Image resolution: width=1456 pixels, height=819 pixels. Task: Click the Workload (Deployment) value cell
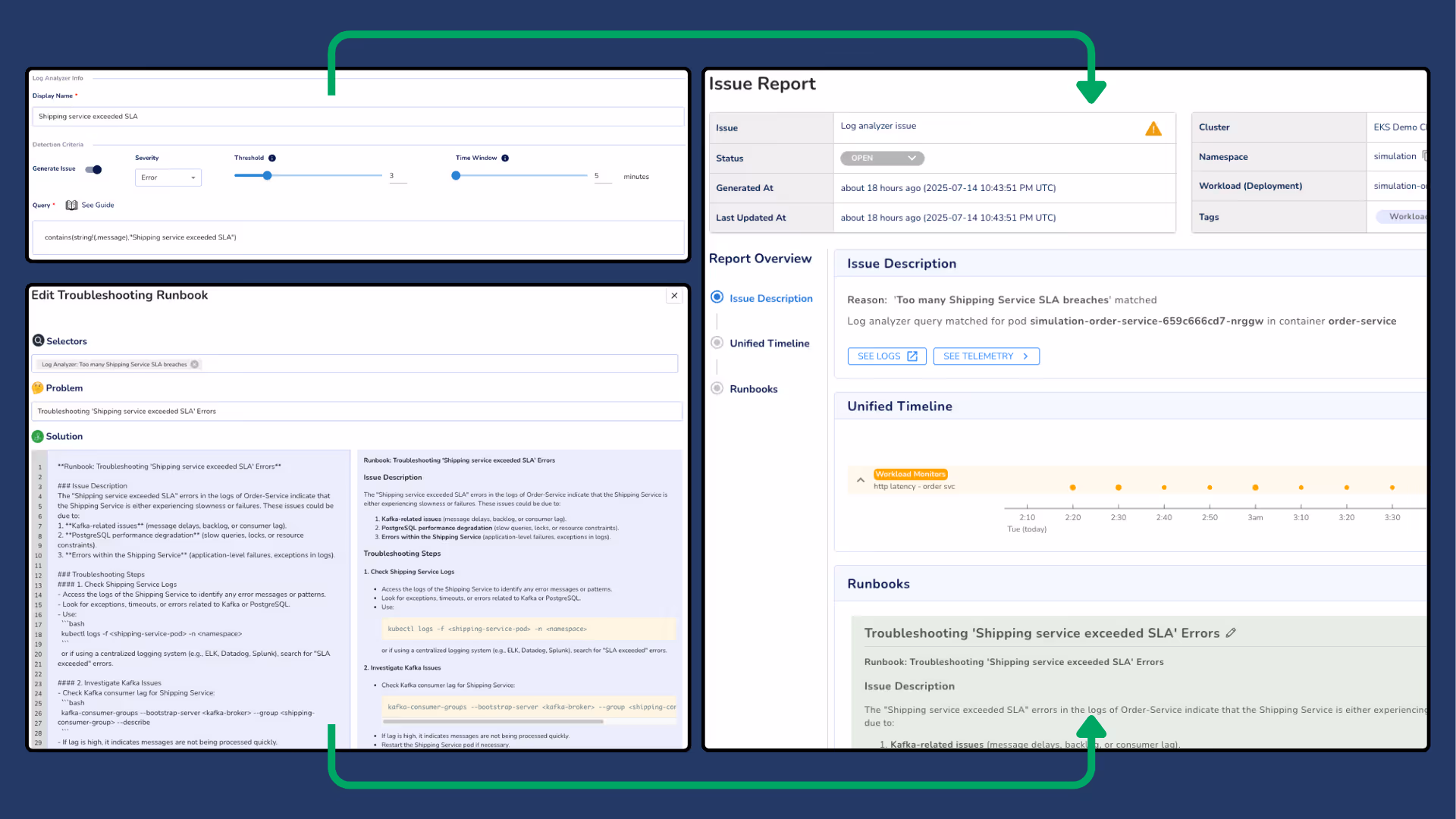coord(1397,186)
